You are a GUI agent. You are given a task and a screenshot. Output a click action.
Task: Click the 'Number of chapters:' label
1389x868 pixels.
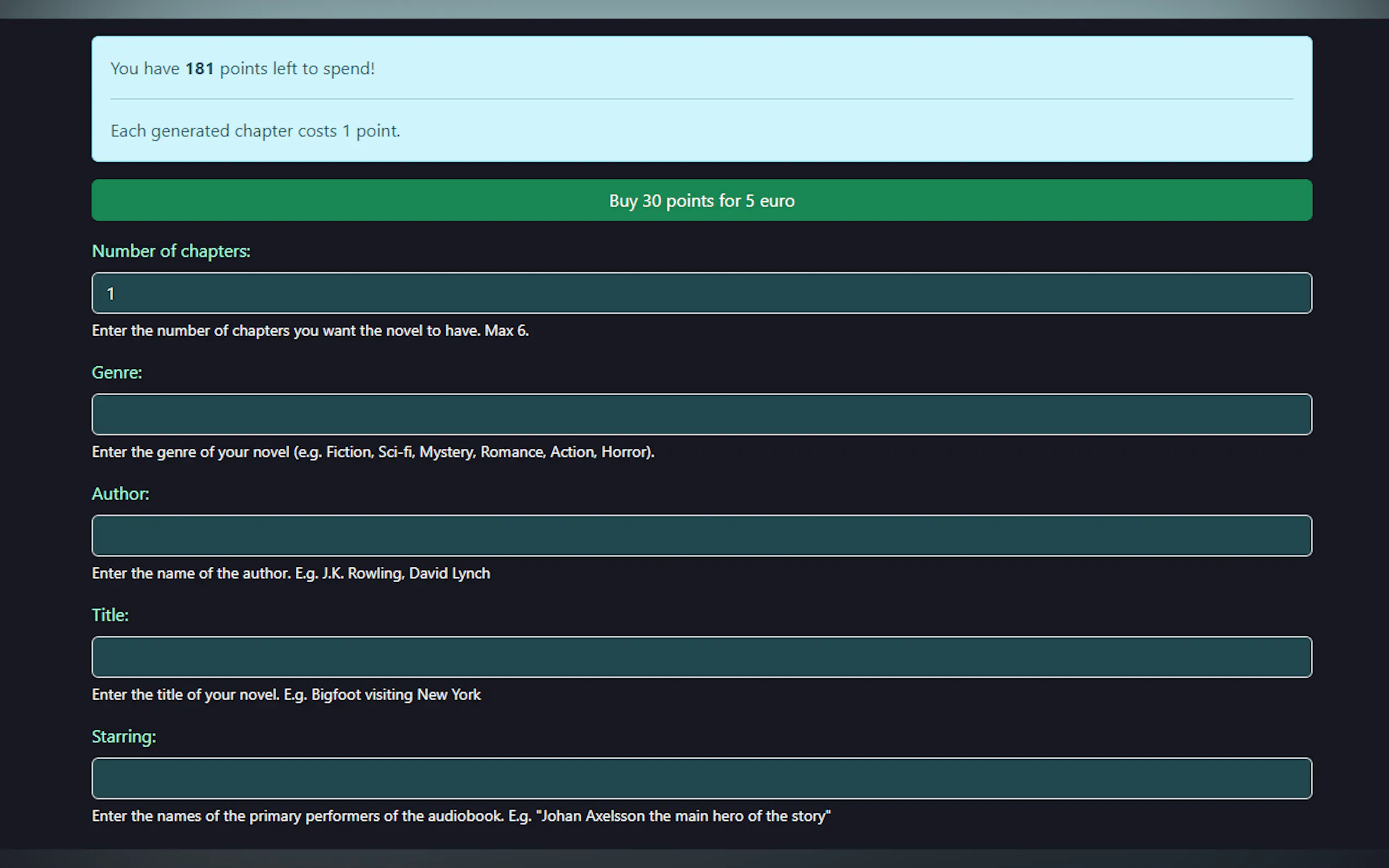171,251
